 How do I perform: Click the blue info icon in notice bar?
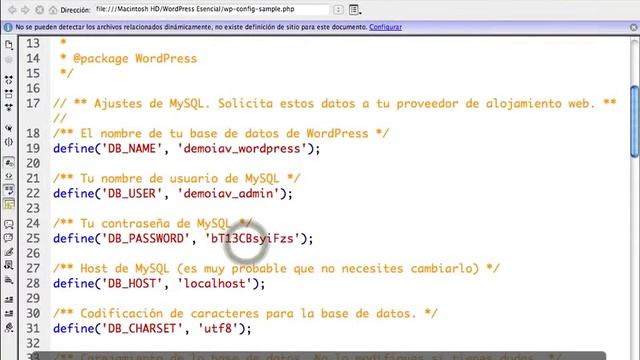pos(8,27)
